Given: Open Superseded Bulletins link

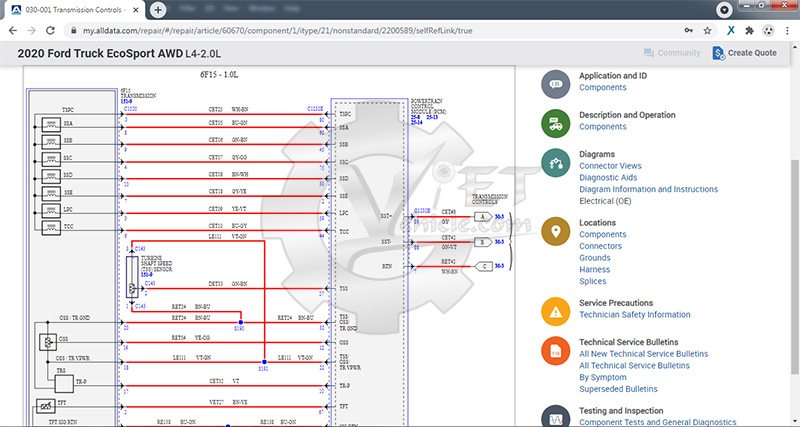Looking at the screenshot, I should pos(618,389).
